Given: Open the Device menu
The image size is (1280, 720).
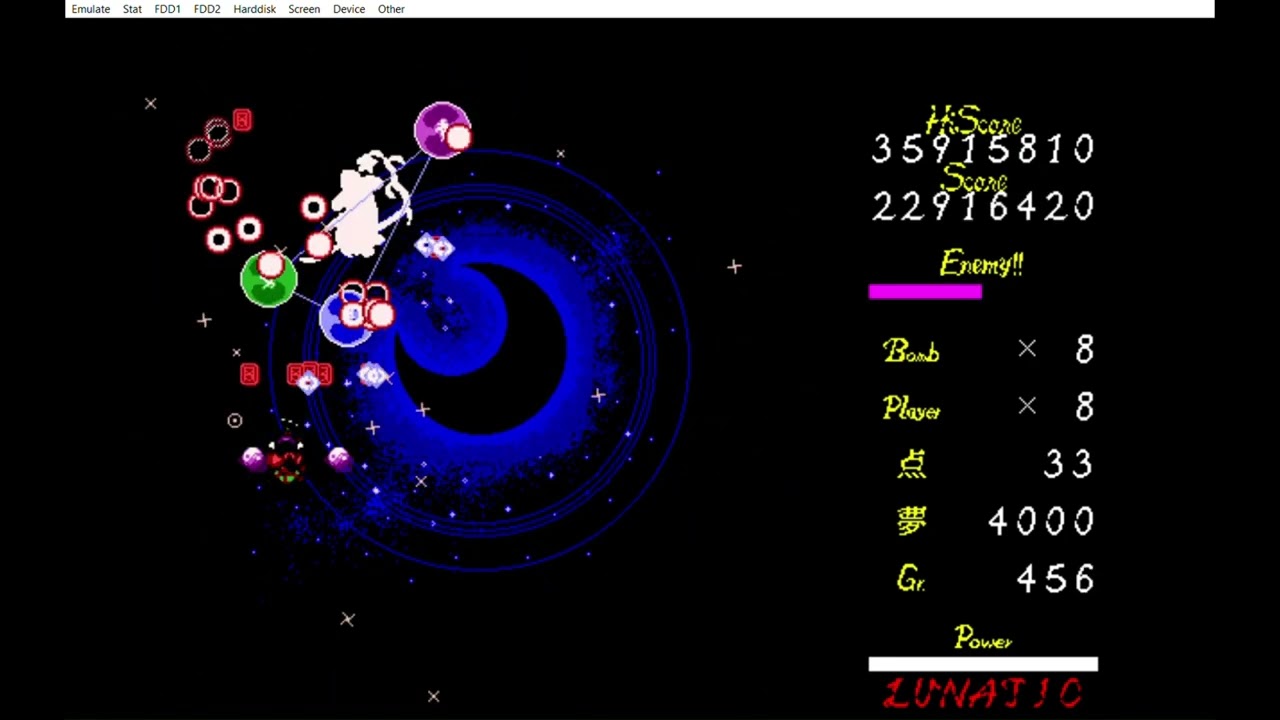Looking at the screenshot, I should pyautogui.click(x=348, y=9).
